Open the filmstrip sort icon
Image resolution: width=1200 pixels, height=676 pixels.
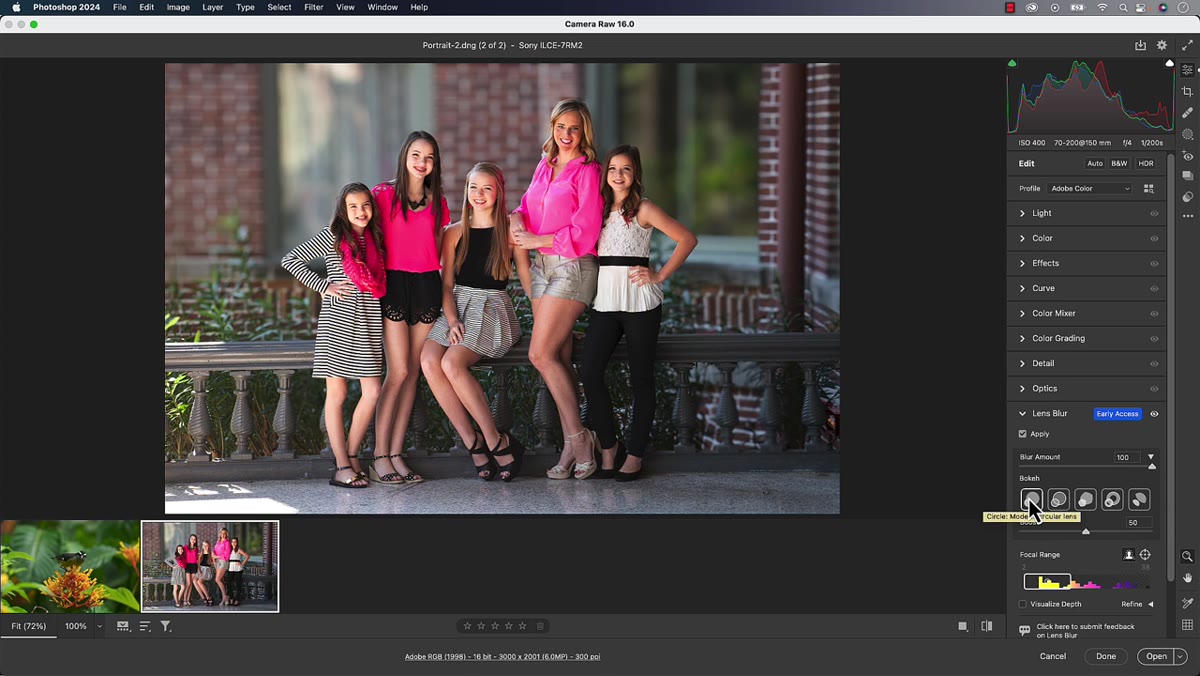[x=145, y=626]
